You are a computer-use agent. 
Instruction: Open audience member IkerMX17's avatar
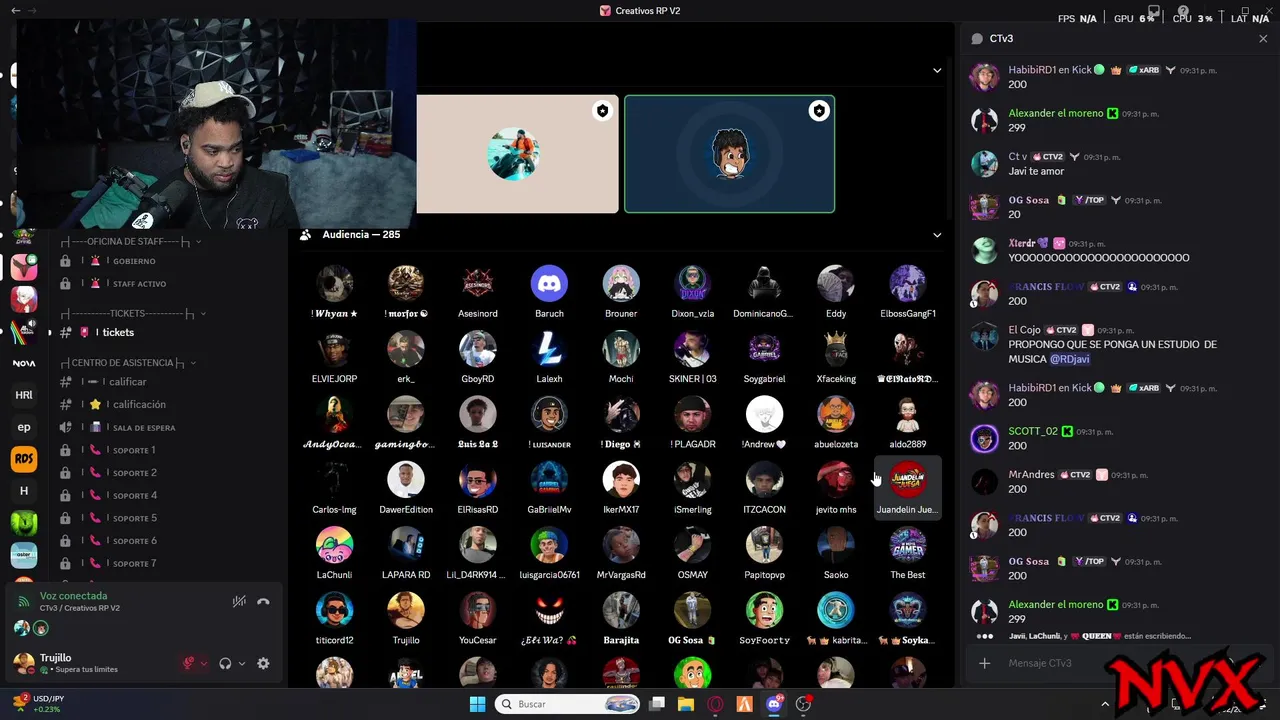coord(621,480)
